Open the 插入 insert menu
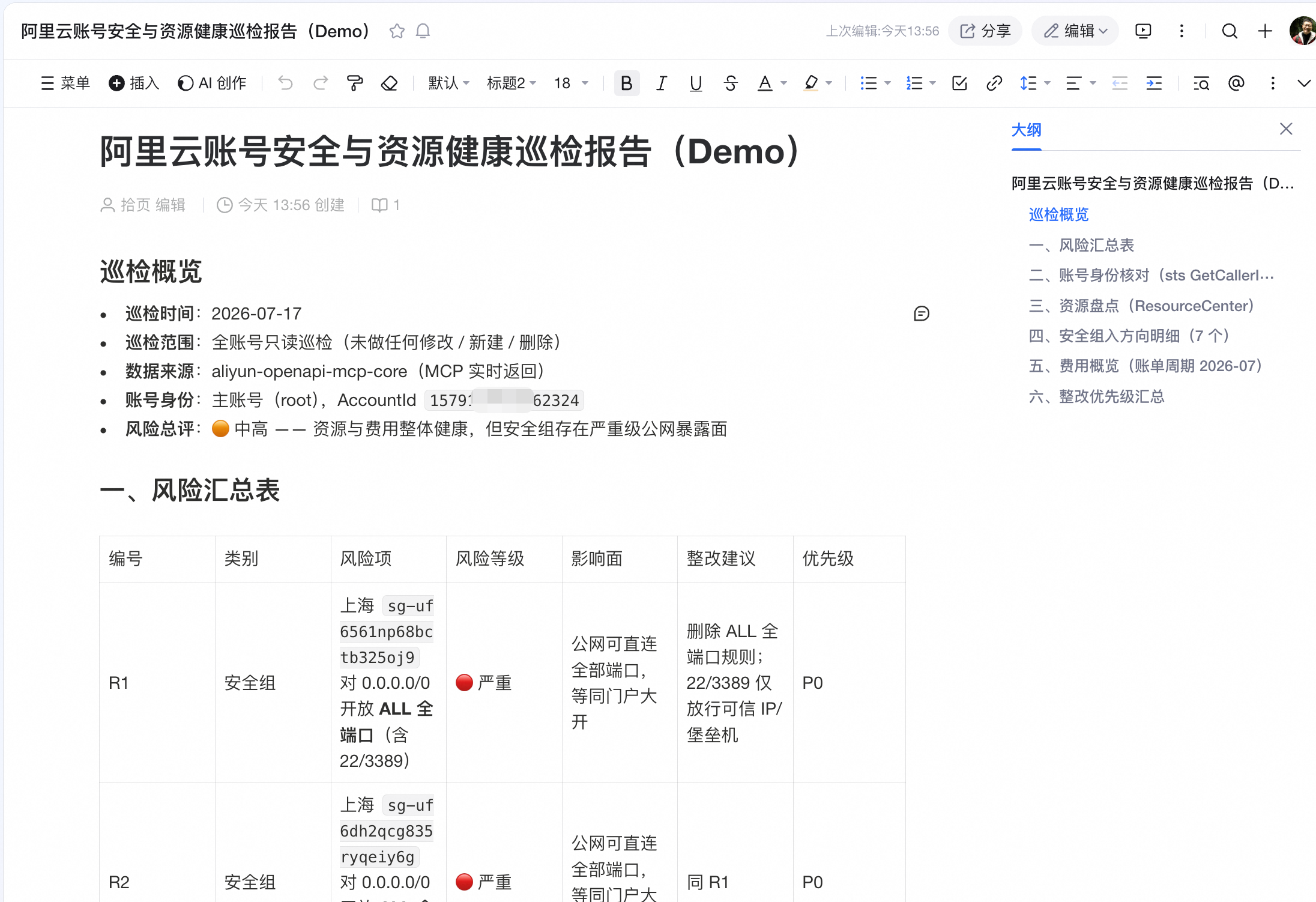1316x902 pixels. pos(134,83)
